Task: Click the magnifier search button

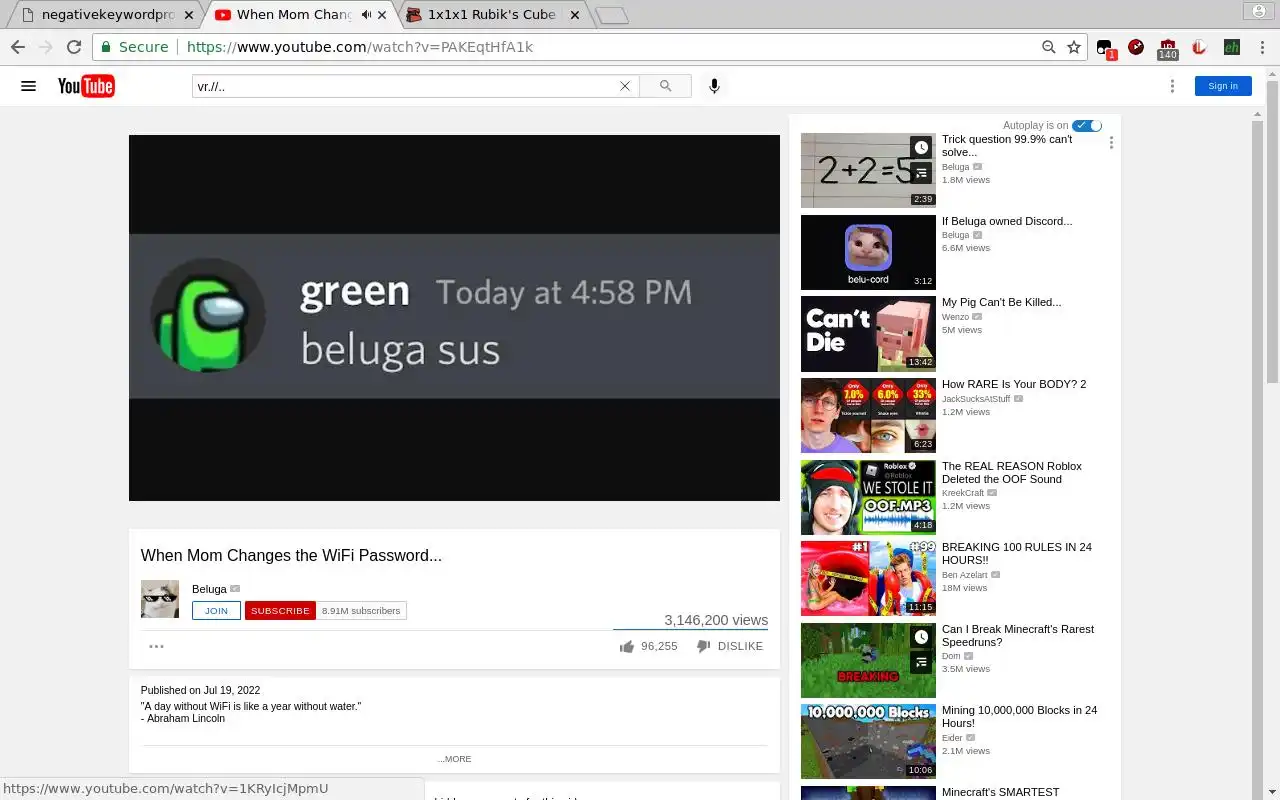Action: 665,86
